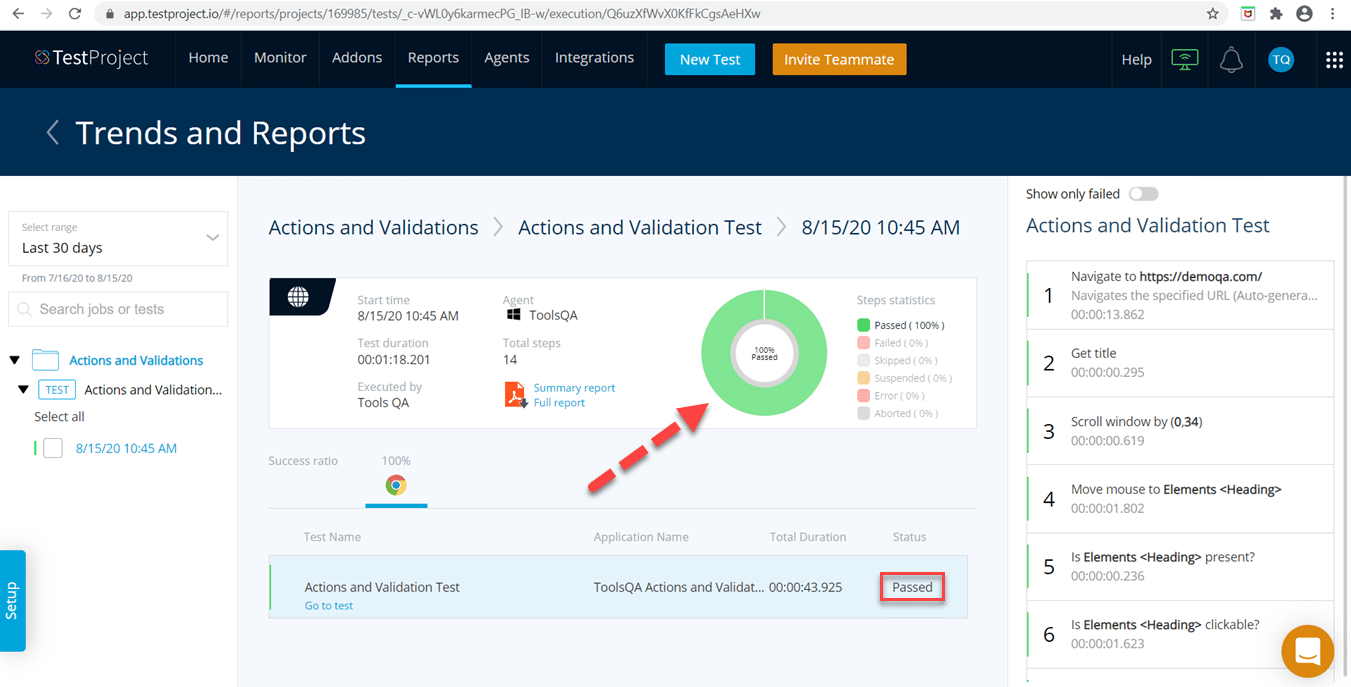Enable the Show only failed toggle
The image size is (1351, 687).
[1143, 193]
